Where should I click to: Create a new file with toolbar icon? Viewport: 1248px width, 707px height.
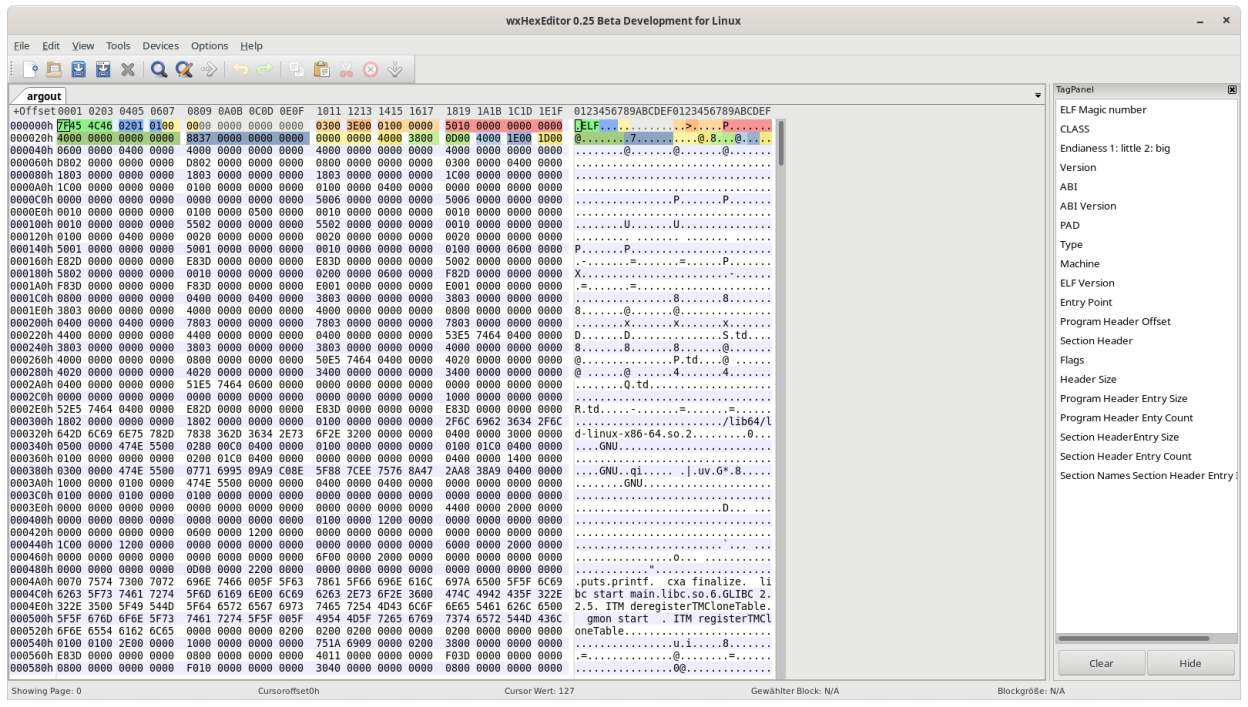coord(31,69)
